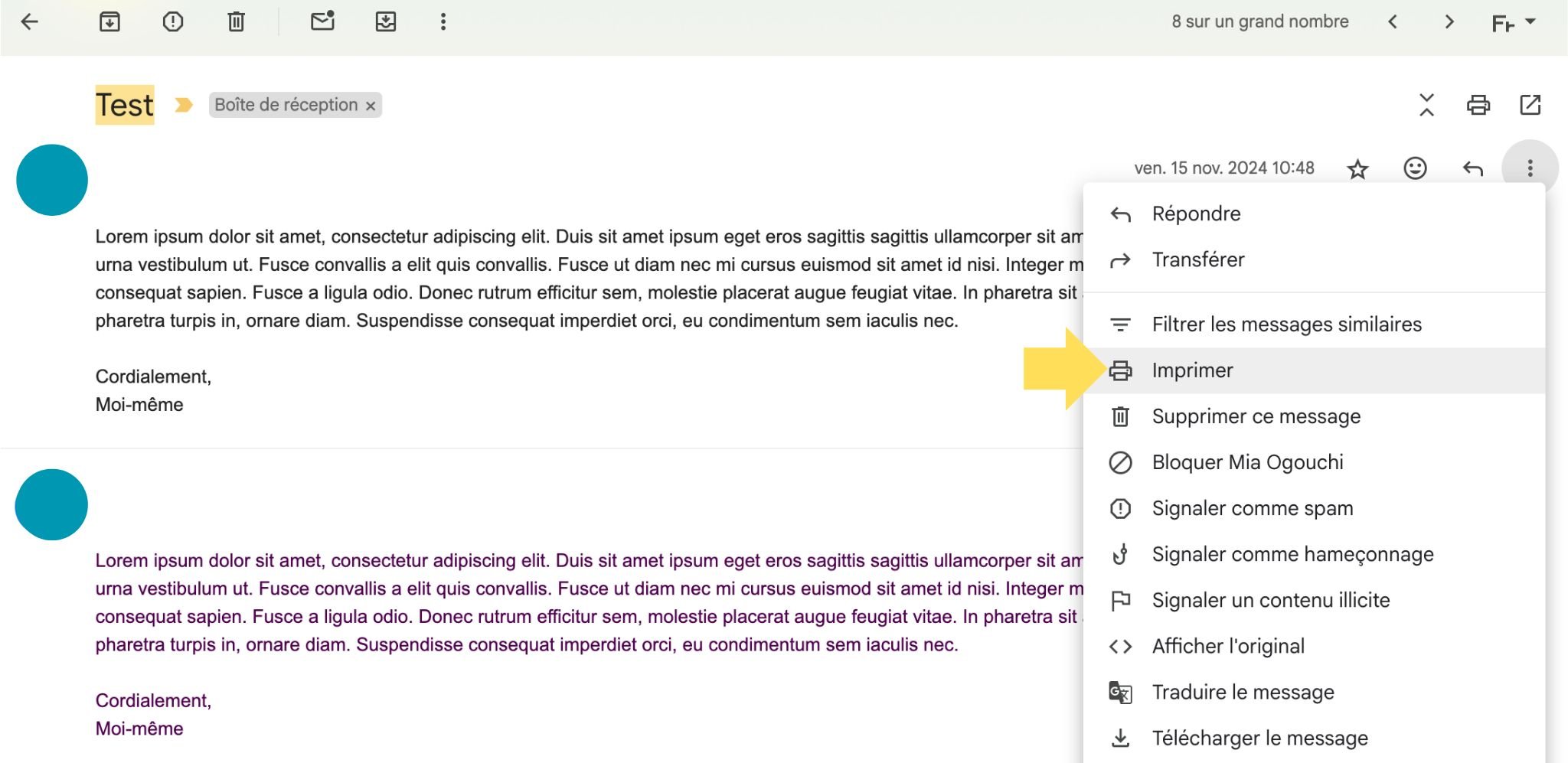Report the email as spam
The width and height of the screenshot is (1568, 763).
(174, 21)
